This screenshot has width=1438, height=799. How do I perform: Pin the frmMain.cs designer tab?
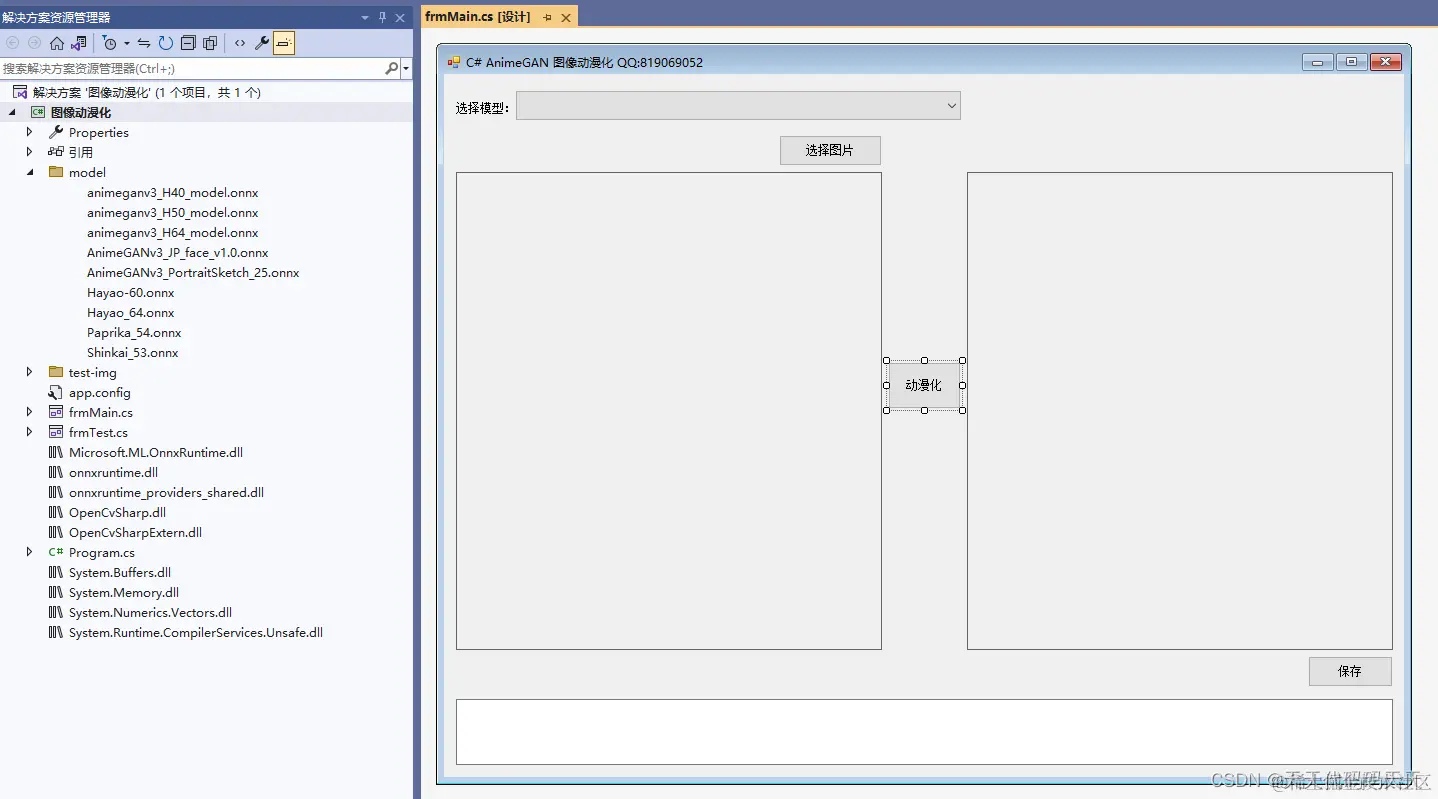[x=547, y=18]
